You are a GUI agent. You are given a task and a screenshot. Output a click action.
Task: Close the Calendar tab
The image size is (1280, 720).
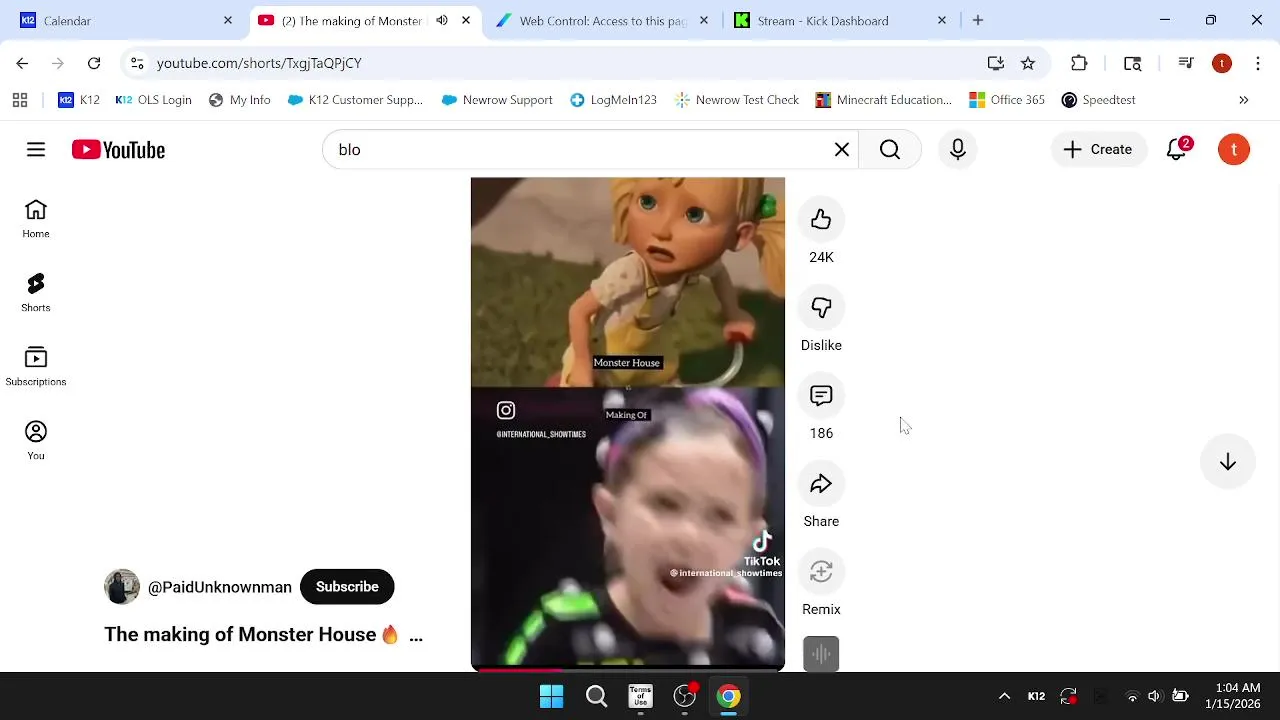228,20
